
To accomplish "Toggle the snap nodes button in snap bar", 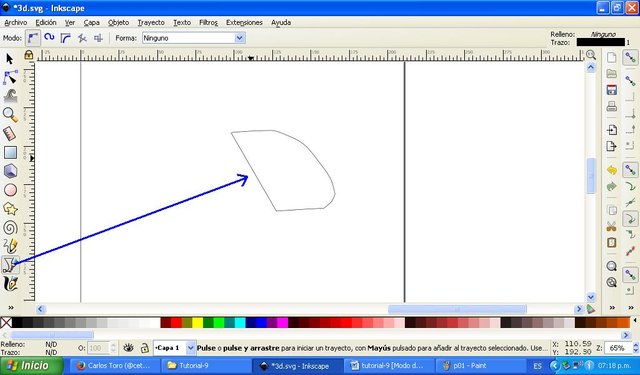I will coord(631,170).
